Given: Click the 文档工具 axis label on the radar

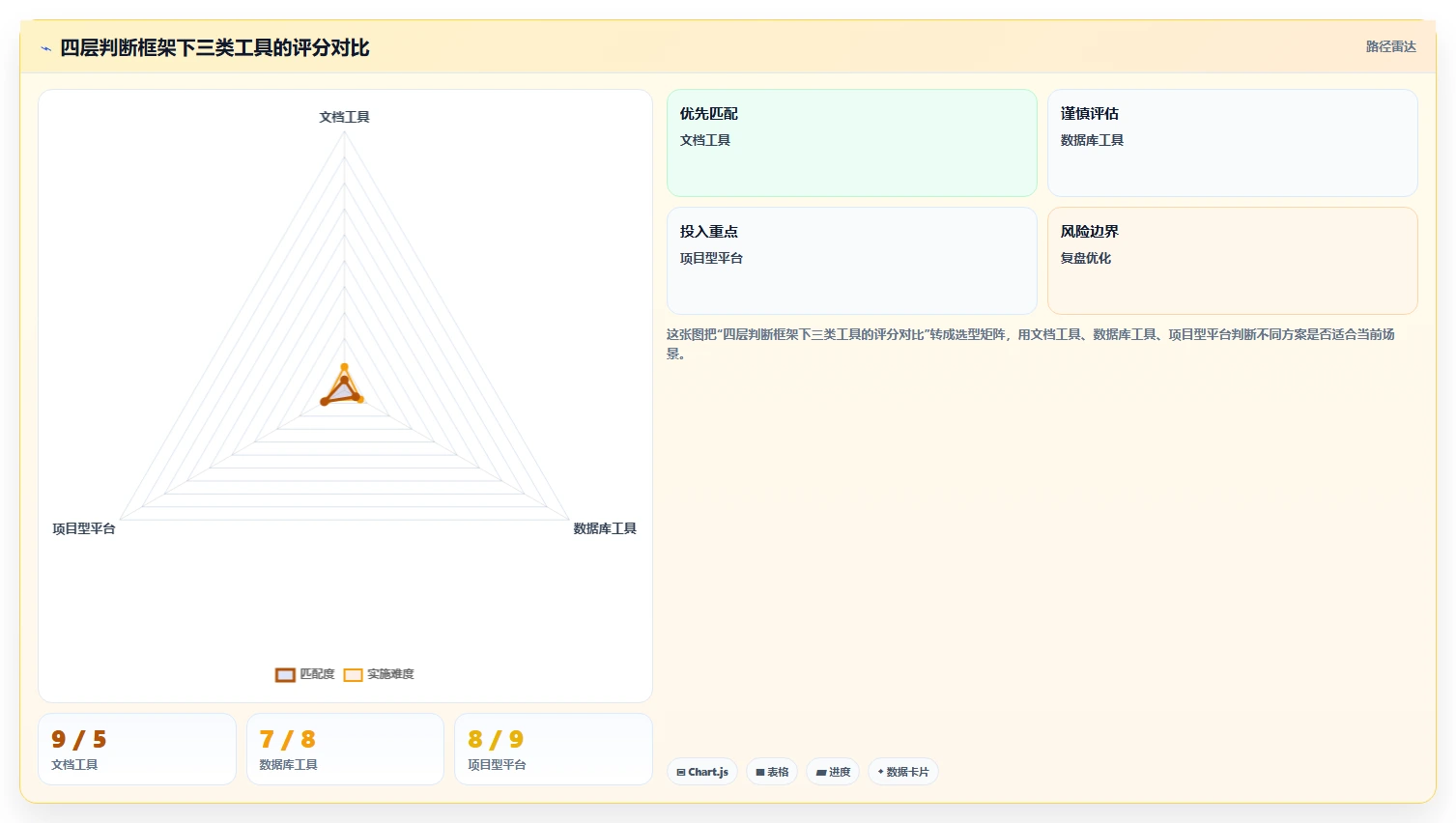Looking at the screenshot, I should pyautogui.click(x=345, y=117).
